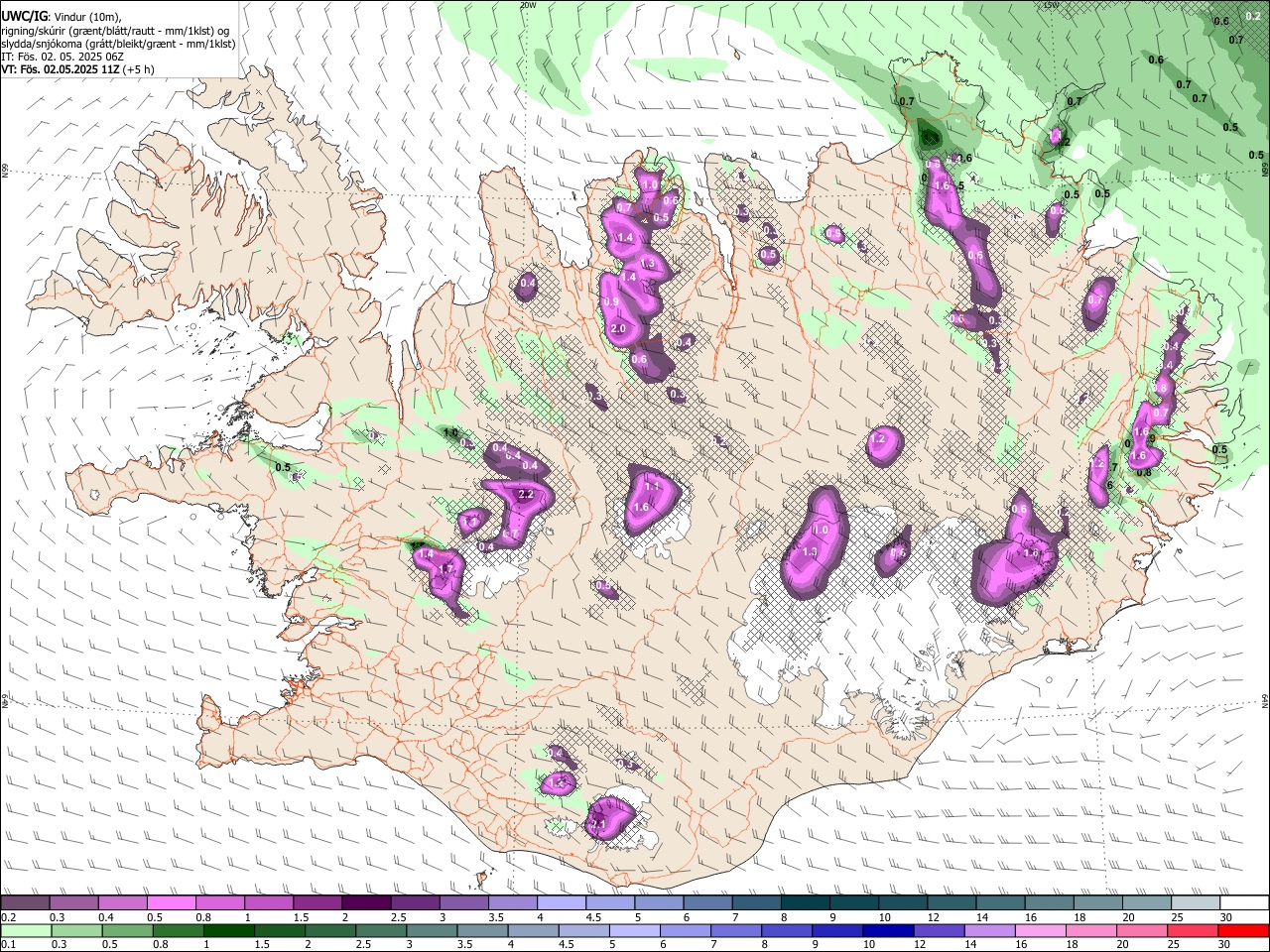
Task: Pick the snow legend swatch for 0.3–0.4
Action: tap(73, 903)
